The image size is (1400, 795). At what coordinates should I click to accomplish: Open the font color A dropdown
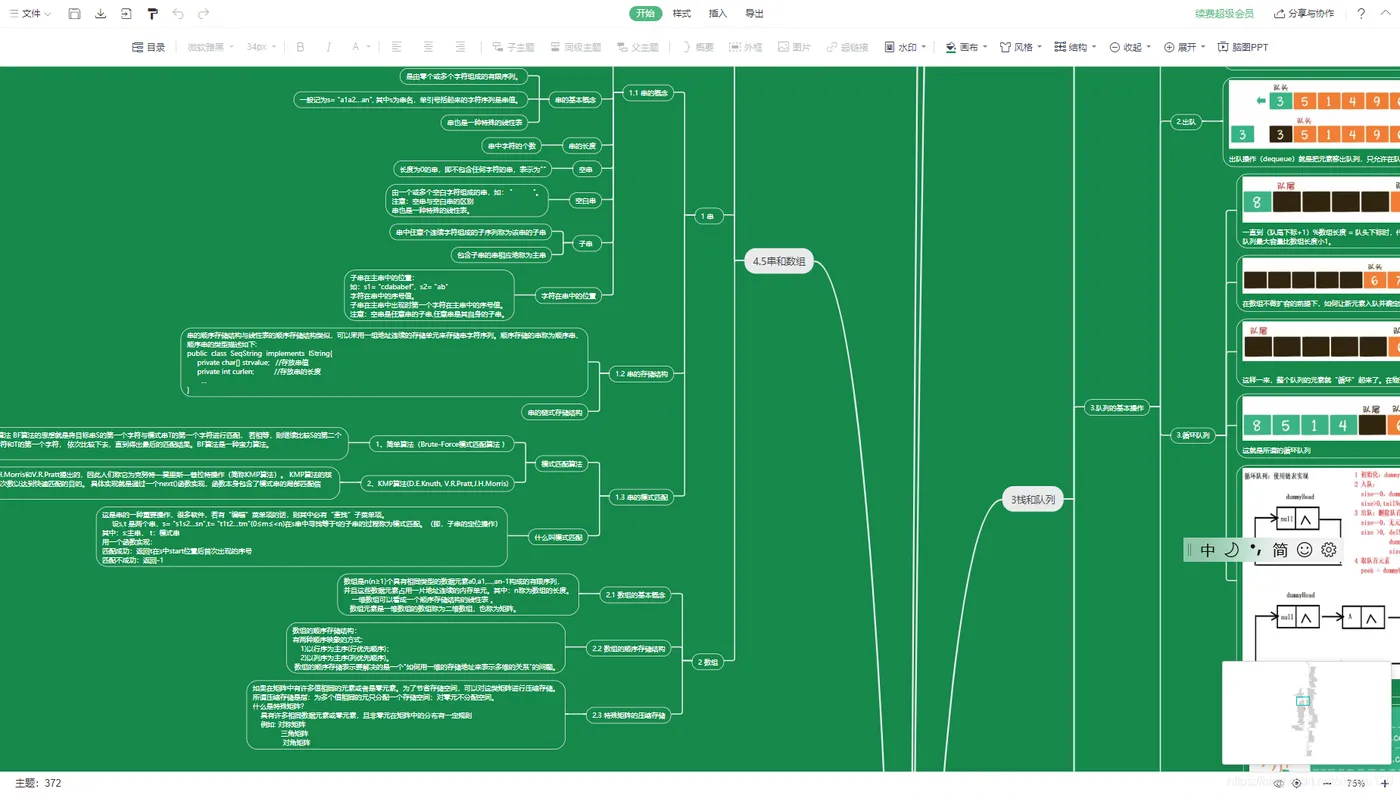pyautogui.click(x=360, y=47)
